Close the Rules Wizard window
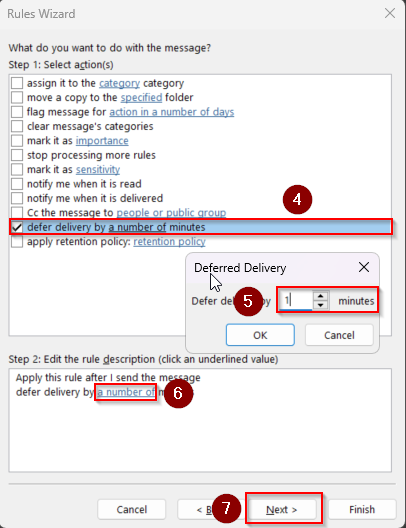Image resolution: width=406 pixels, height=528 pixels. tap(390, 13)
